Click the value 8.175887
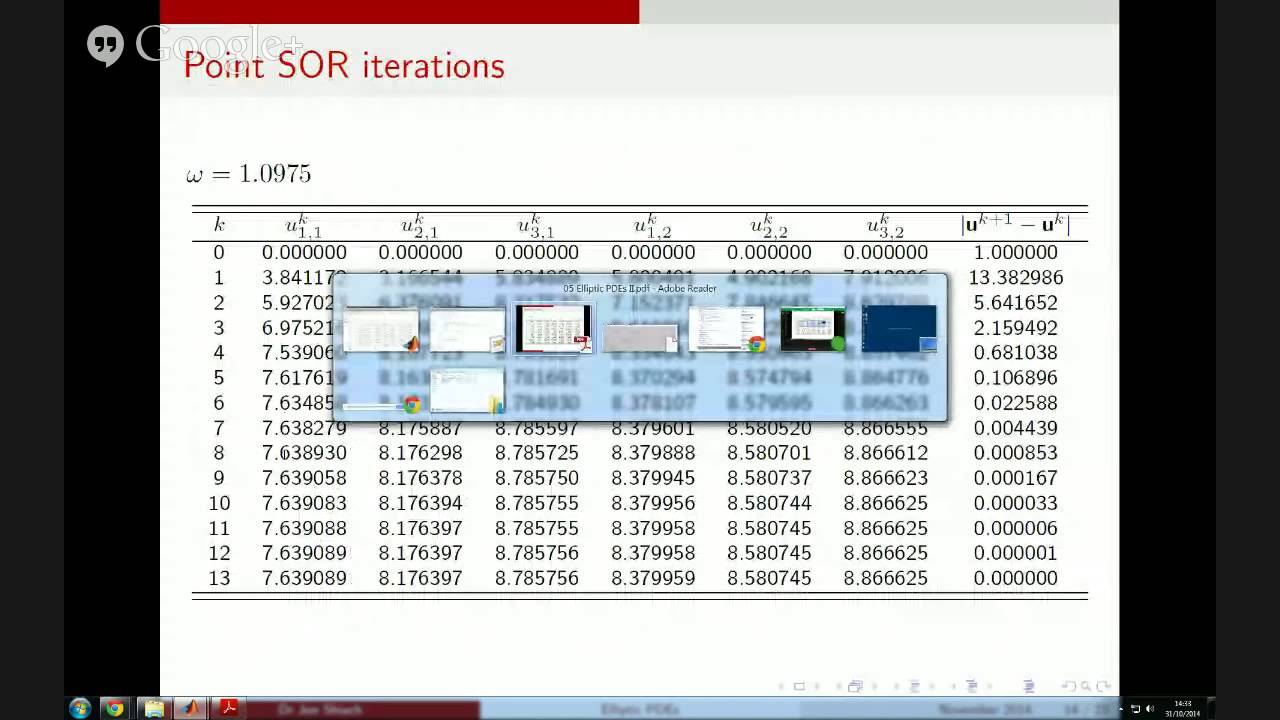The width and height of the screenshot is (1280, 720). coord(420,428)
